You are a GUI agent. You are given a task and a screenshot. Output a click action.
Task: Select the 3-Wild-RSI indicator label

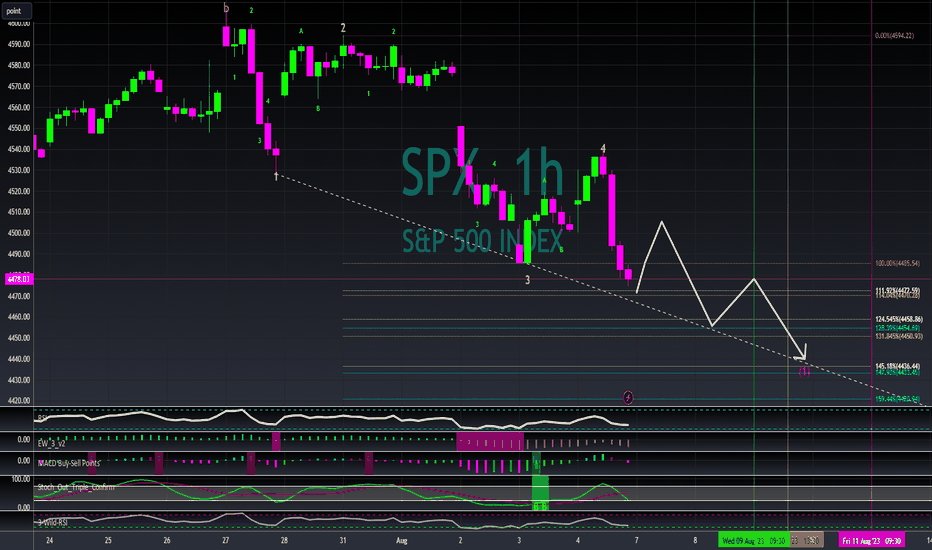pos(52,523)
